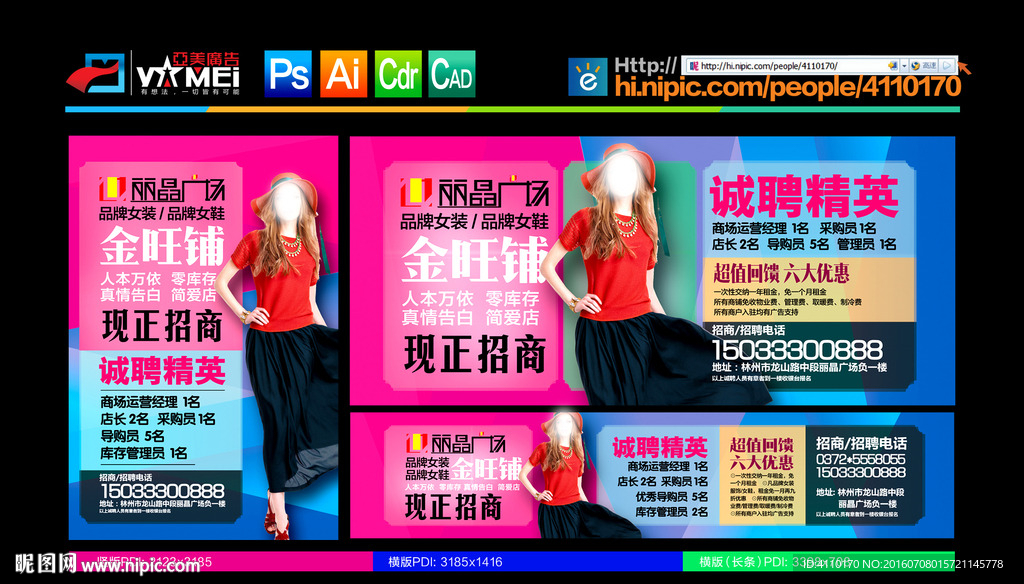Click phone number 15033300888 in vertical poster
This screenshot has width=1024, height=584.
click(x=163, y=491)
